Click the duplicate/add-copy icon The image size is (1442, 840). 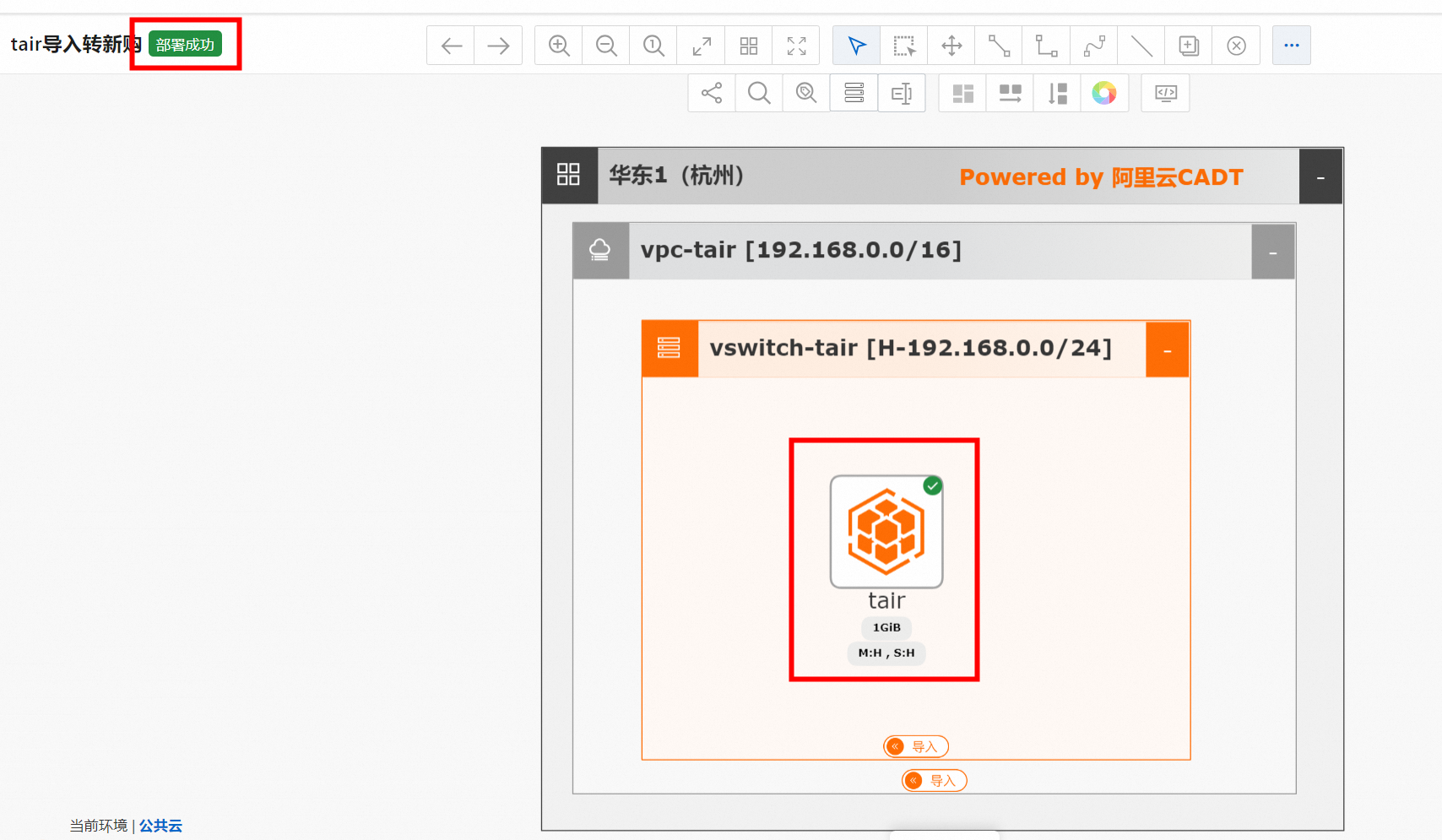click(1189, 46)
